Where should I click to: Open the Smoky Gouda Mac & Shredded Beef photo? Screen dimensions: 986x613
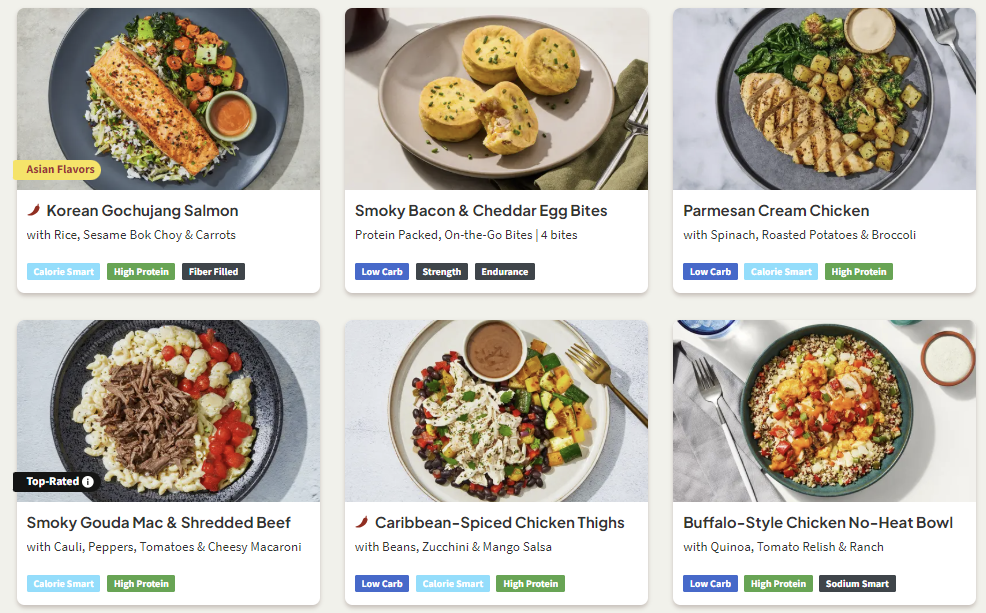click(x=169, y=411)
